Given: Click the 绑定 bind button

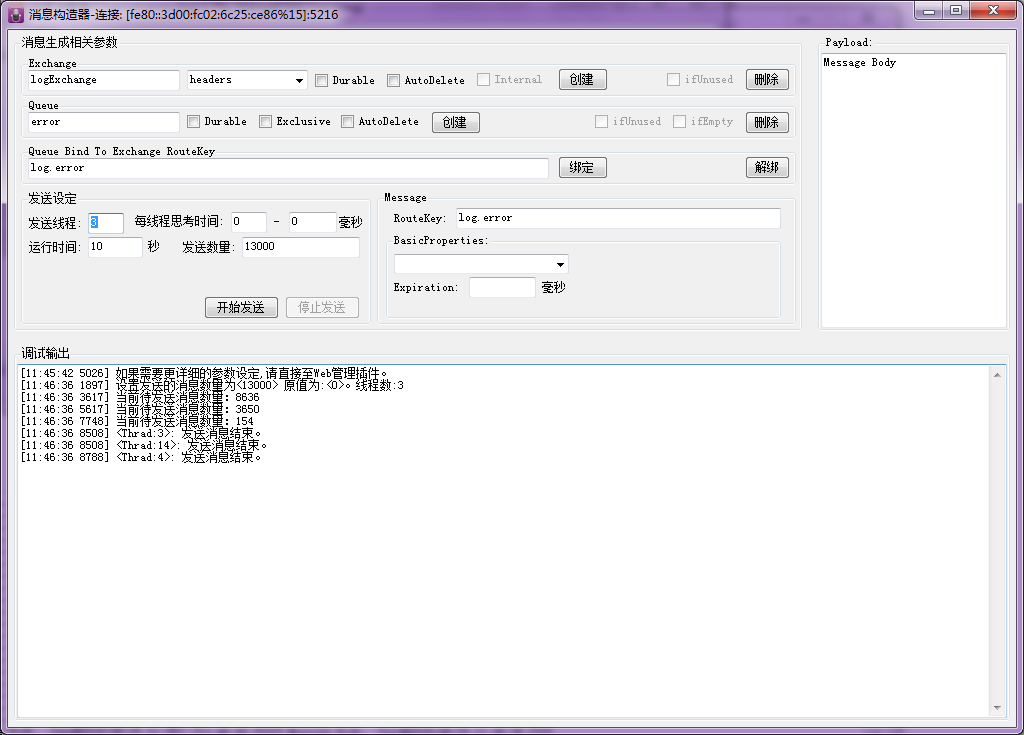Looking at the screenshot, I should coord(582,168).
